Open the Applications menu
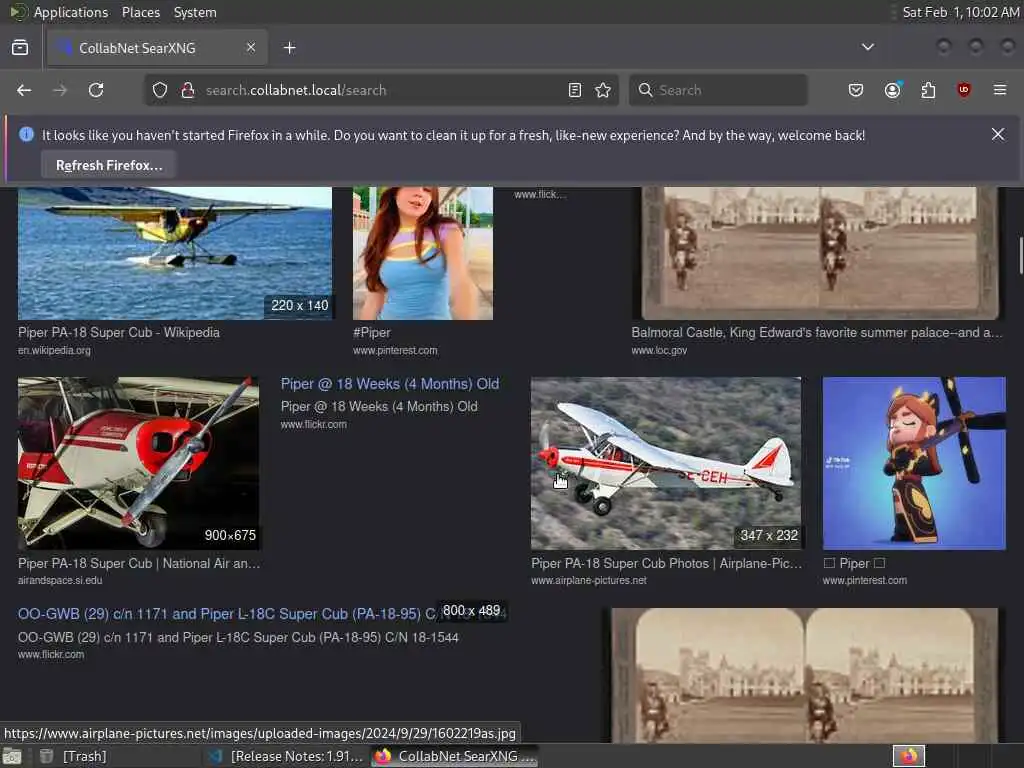Viewport: 1024px width, 768px height. [x=71, y=12]
